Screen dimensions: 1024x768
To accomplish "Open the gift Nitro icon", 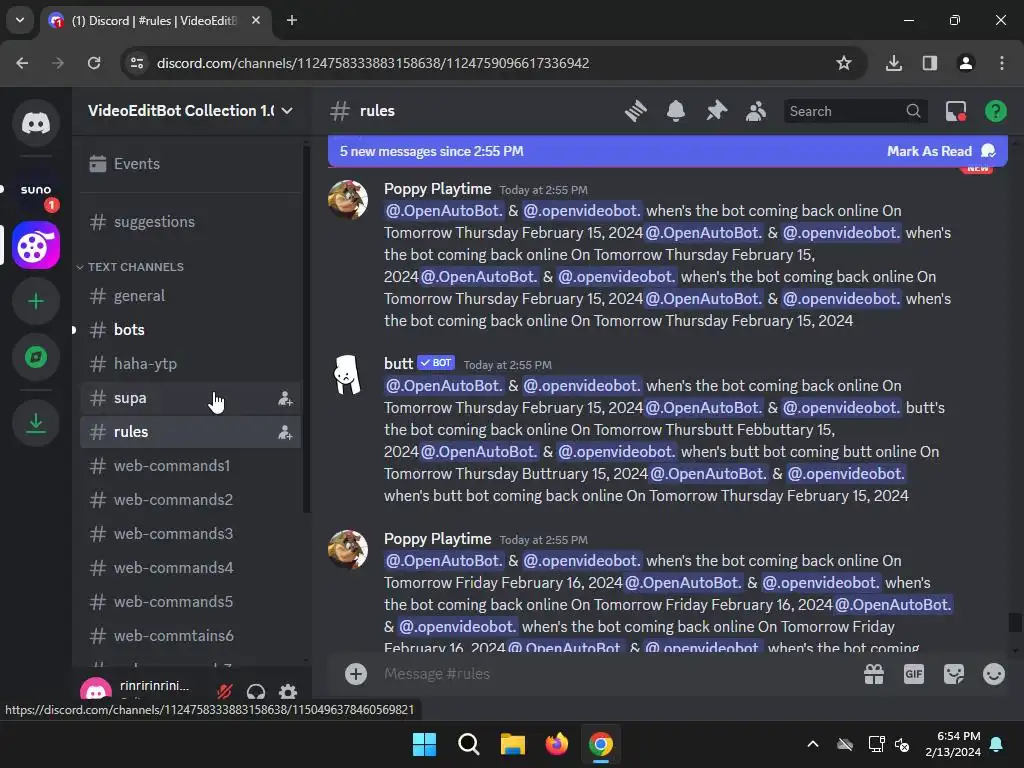I will [874, 674].
